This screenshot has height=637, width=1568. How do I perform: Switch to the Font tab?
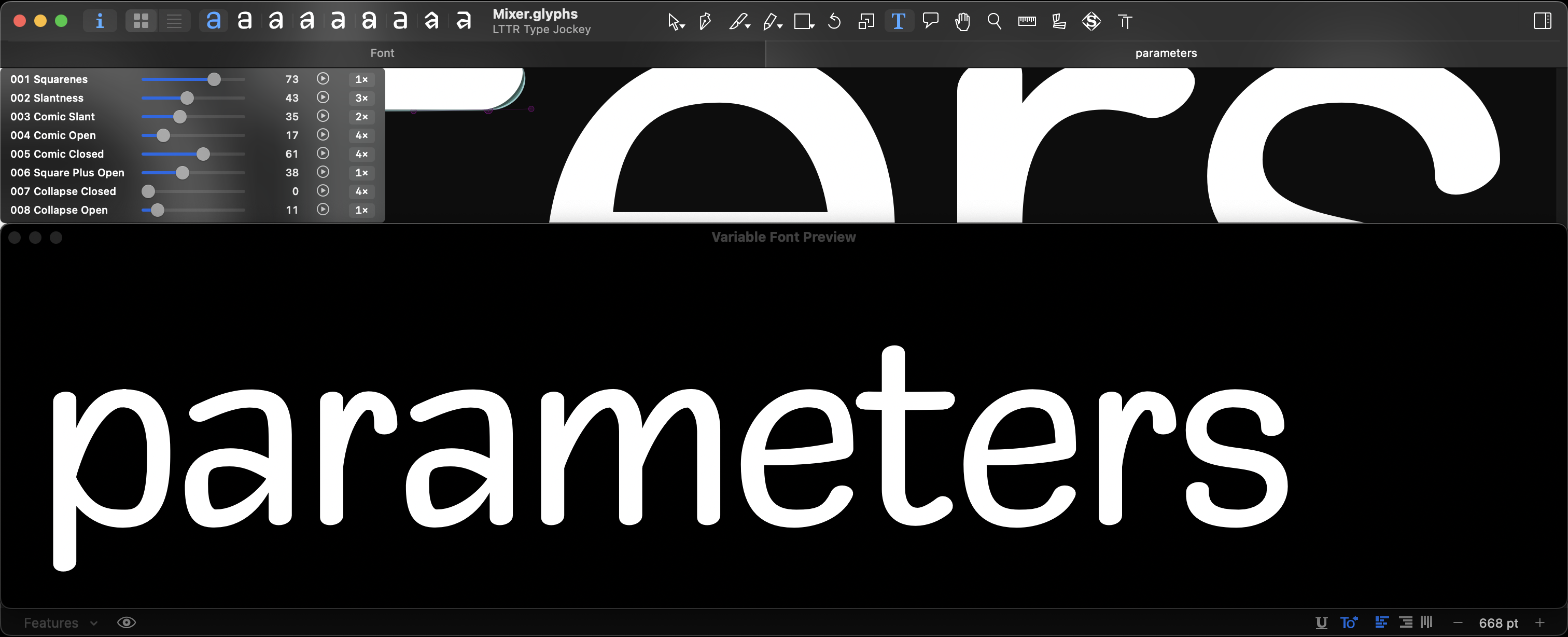(382, 53)
